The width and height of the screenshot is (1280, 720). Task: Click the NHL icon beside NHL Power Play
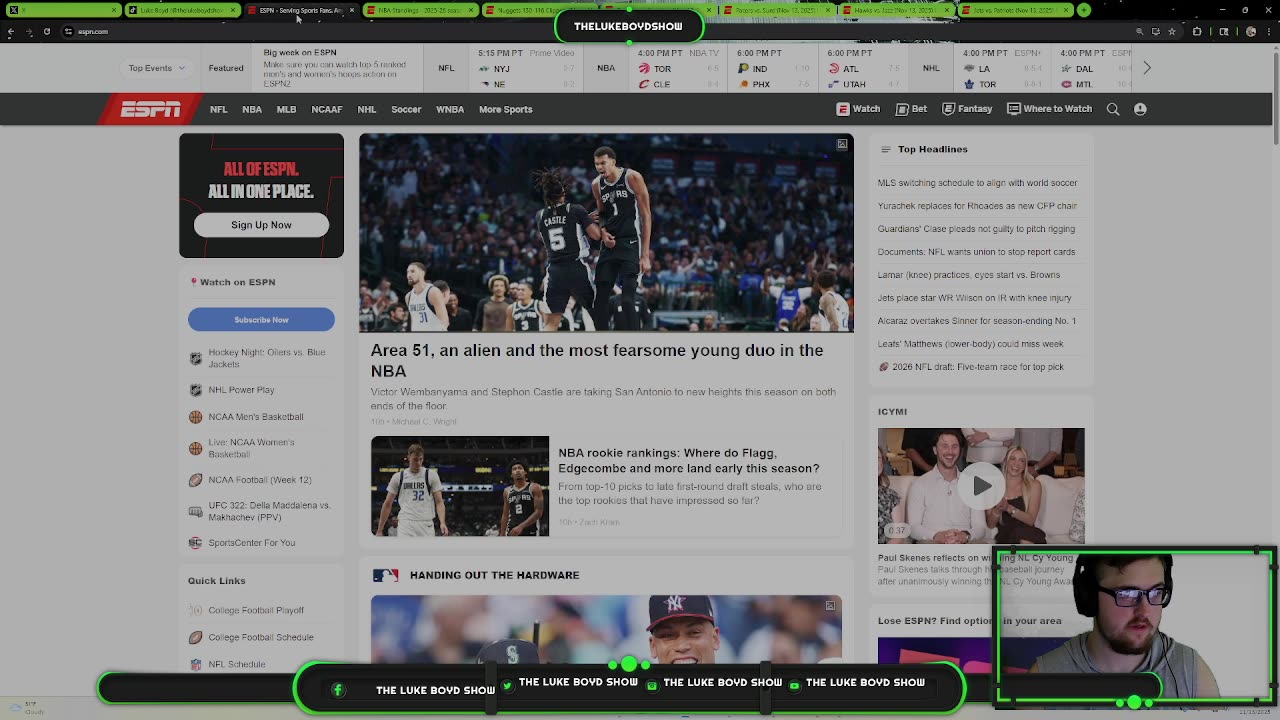pyautogui.click(x=195, y=390)
